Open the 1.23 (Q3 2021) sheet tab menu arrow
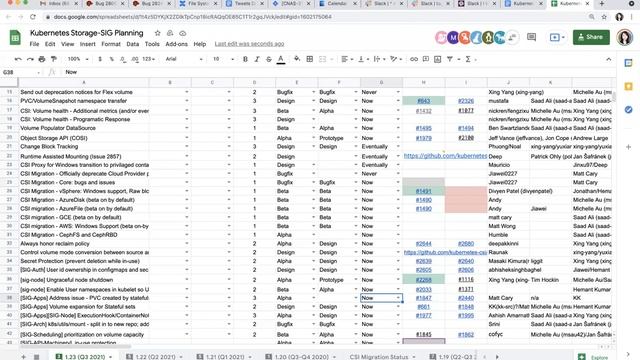640x360 pixels. click(x=111, y=357)
